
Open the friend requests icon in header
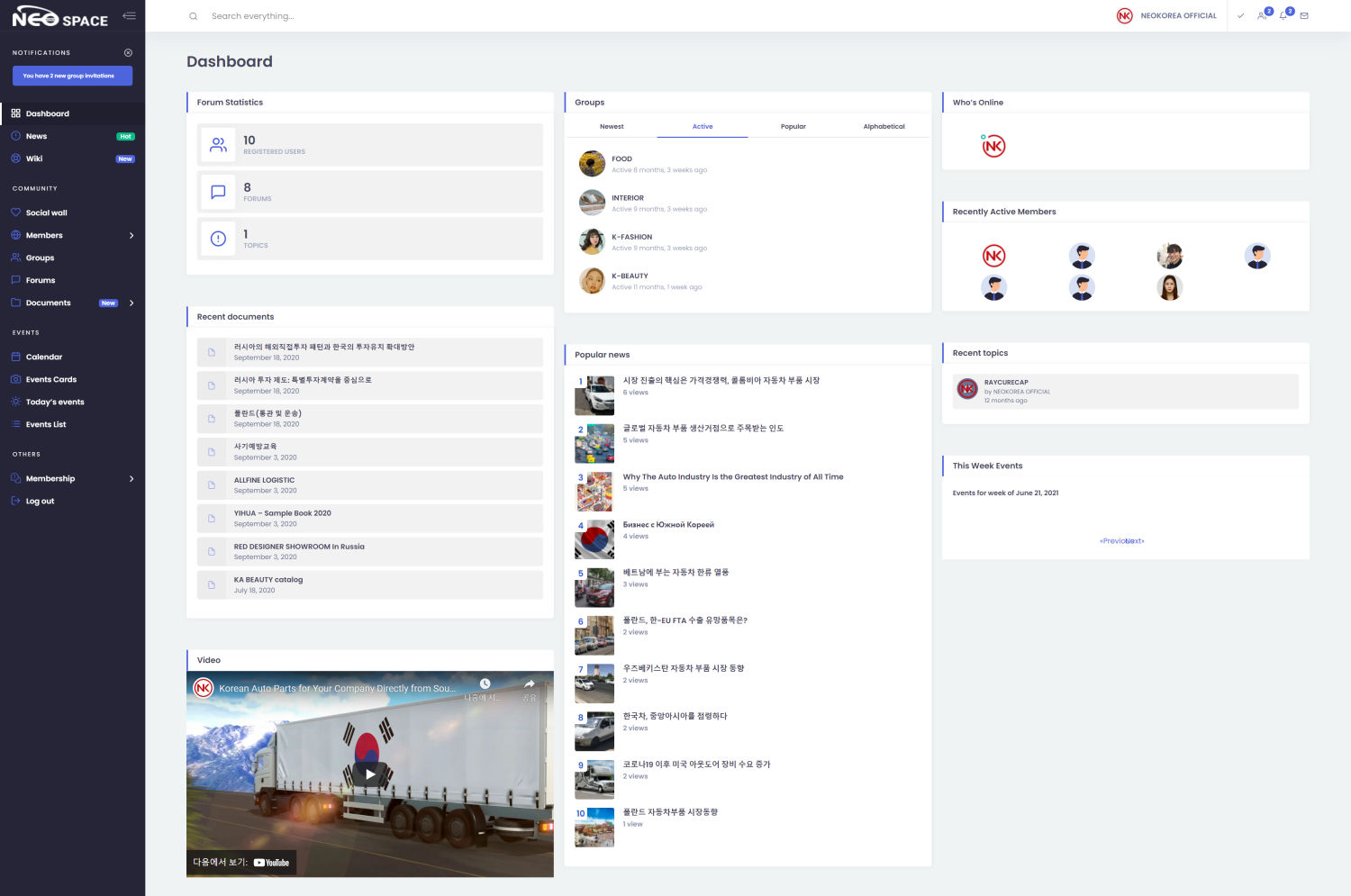[x=1262, y=16]
